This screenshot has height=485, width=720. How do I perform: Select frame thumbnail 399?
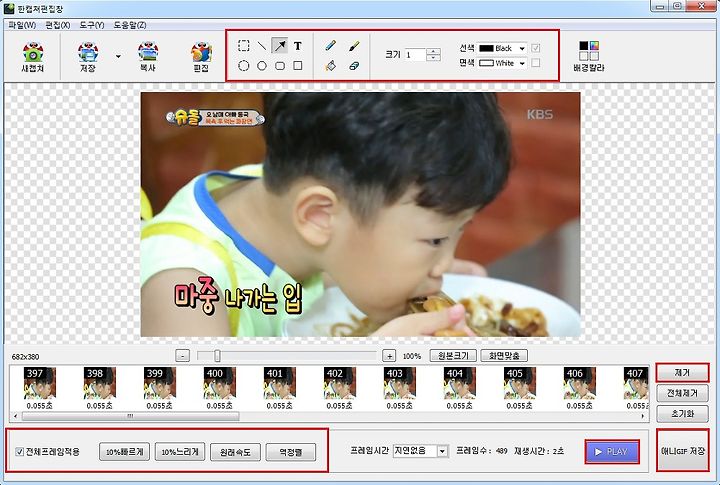160,383
